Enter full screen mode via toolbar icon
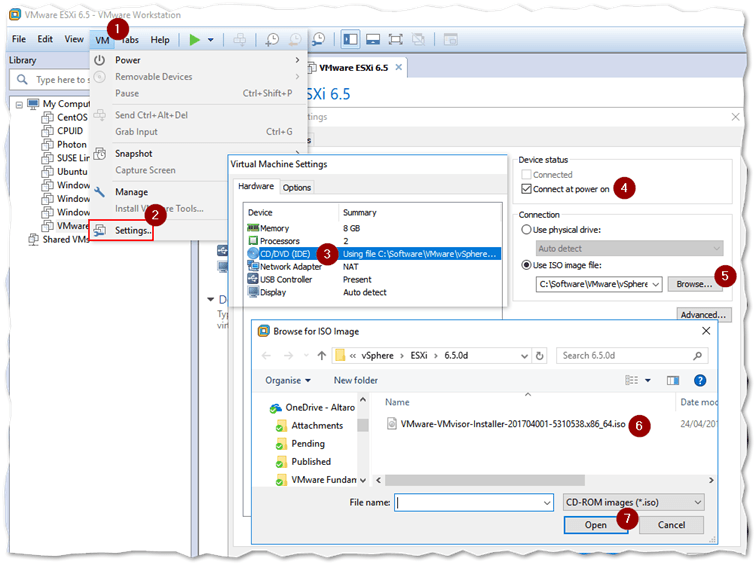This screenshot has height=565, width=756. click(x=396, y=40)
